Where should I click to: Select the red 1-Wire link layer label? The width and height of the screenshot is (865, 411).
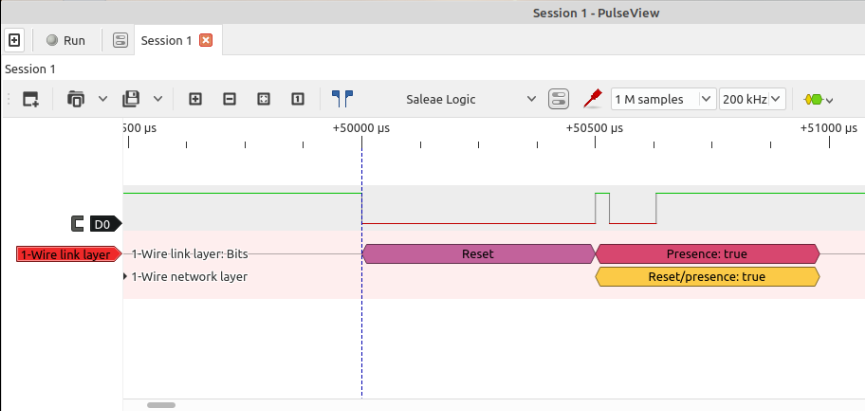(67, 254)
